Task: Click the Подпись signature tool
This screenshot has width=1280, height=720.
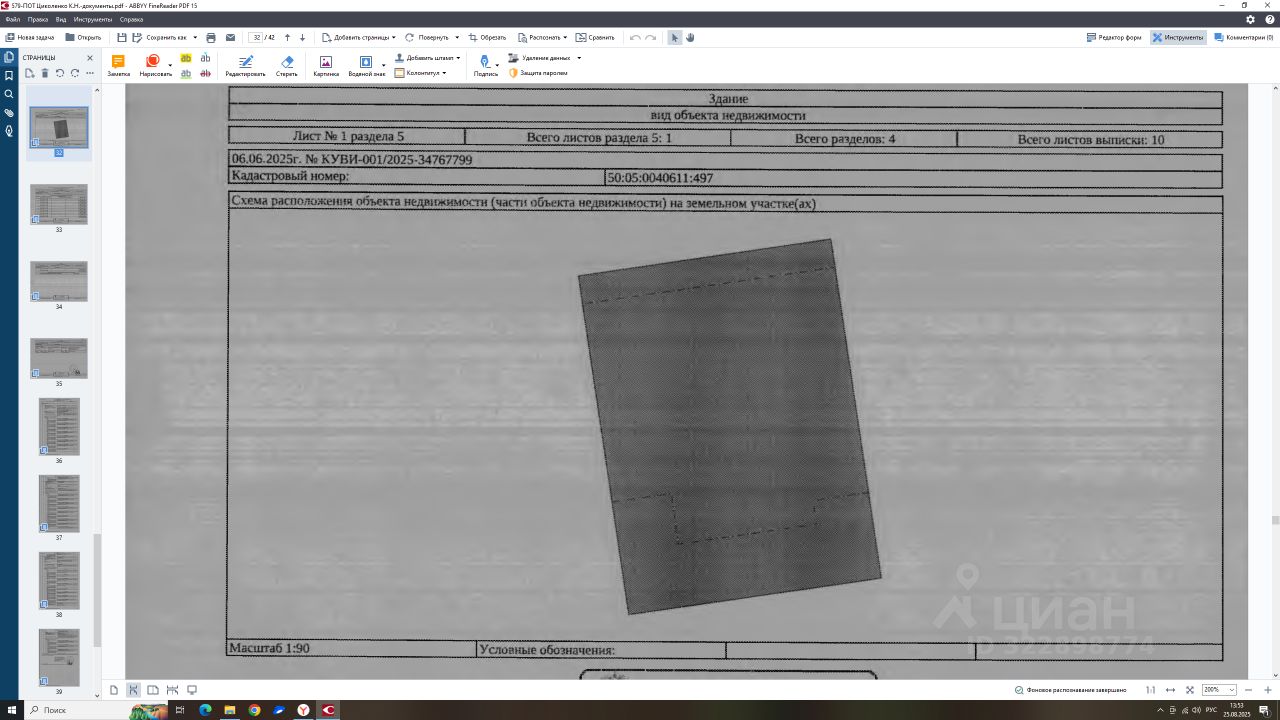Action: tap(486, 66)
